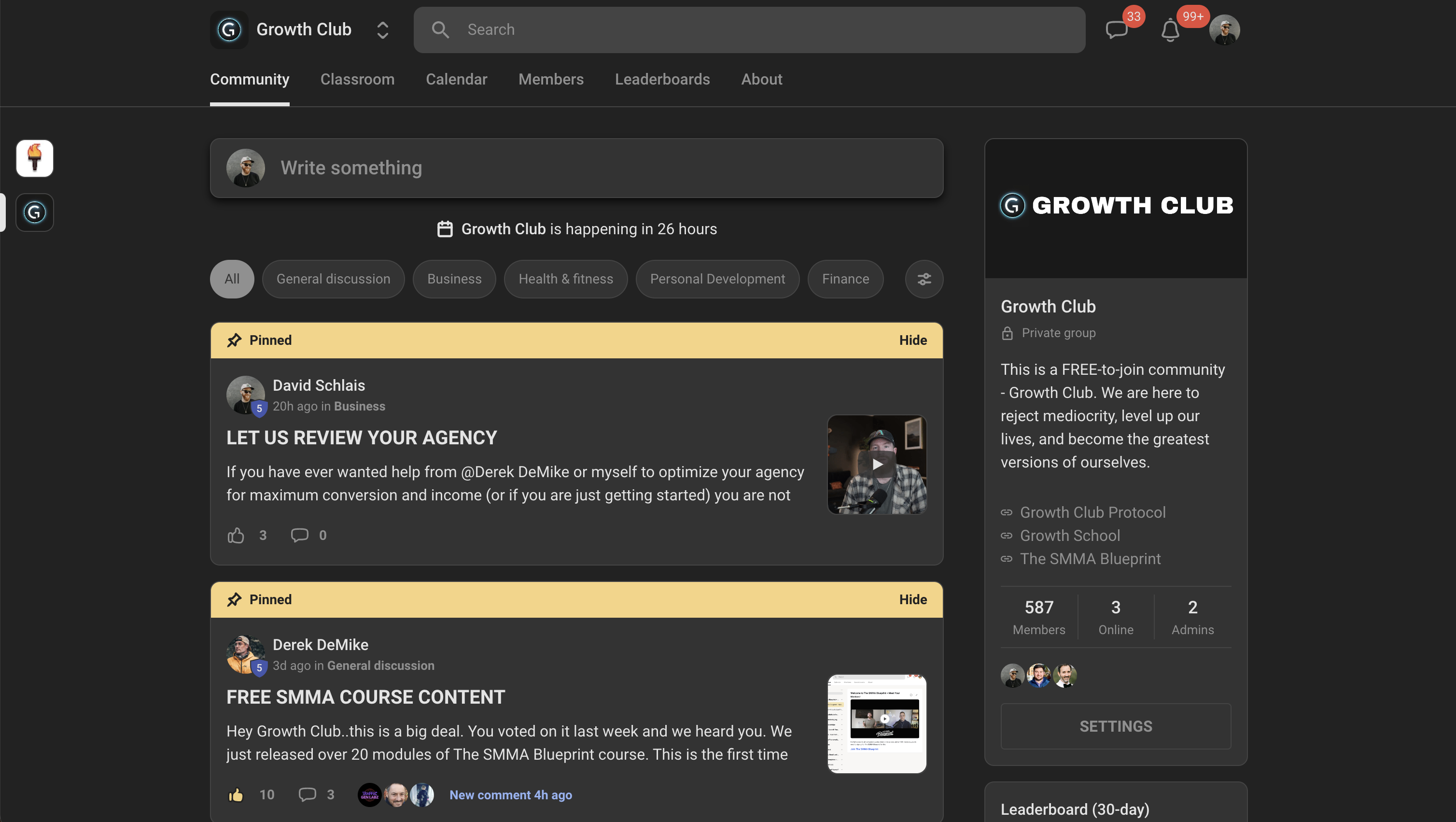1456x822 pixels.
Task: Play the agency review video thumbnail
Action: (877, 465)
